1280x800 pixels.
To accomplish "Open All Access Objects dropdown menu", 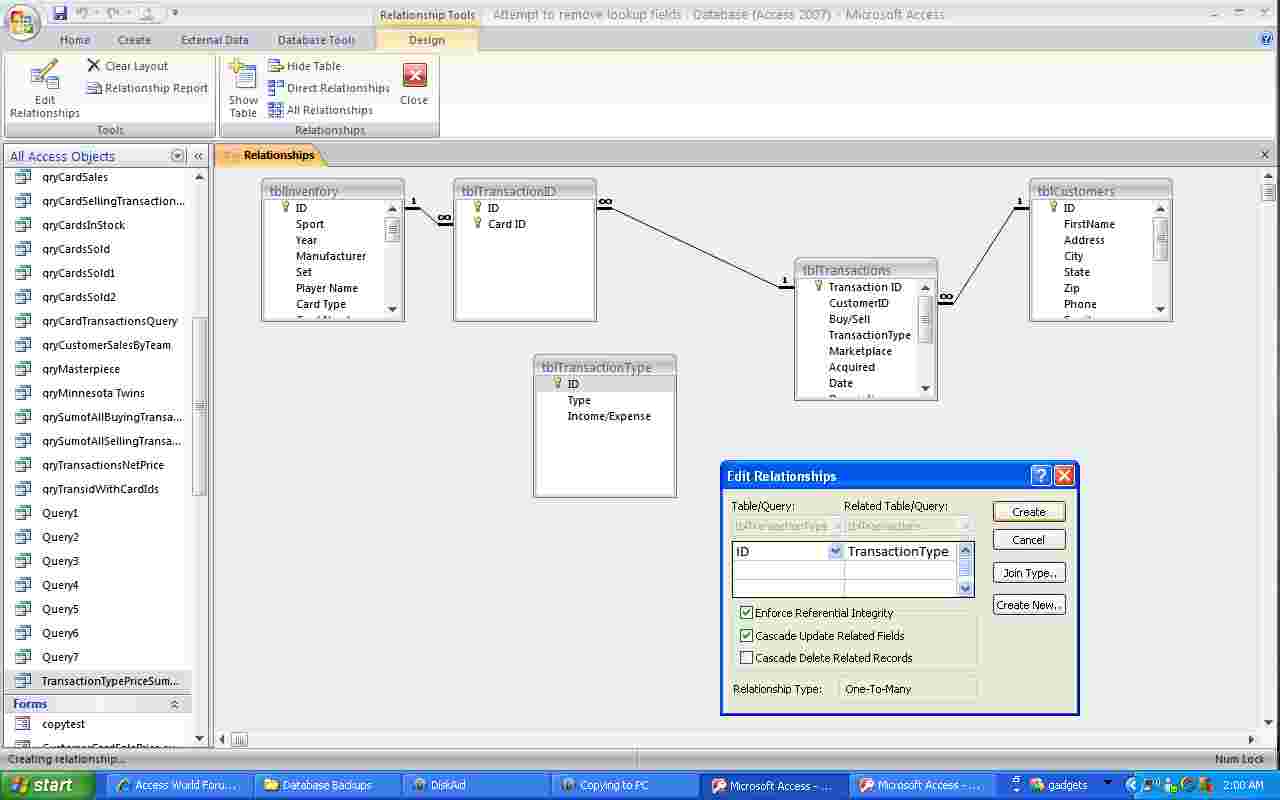I will coord(178,156).
